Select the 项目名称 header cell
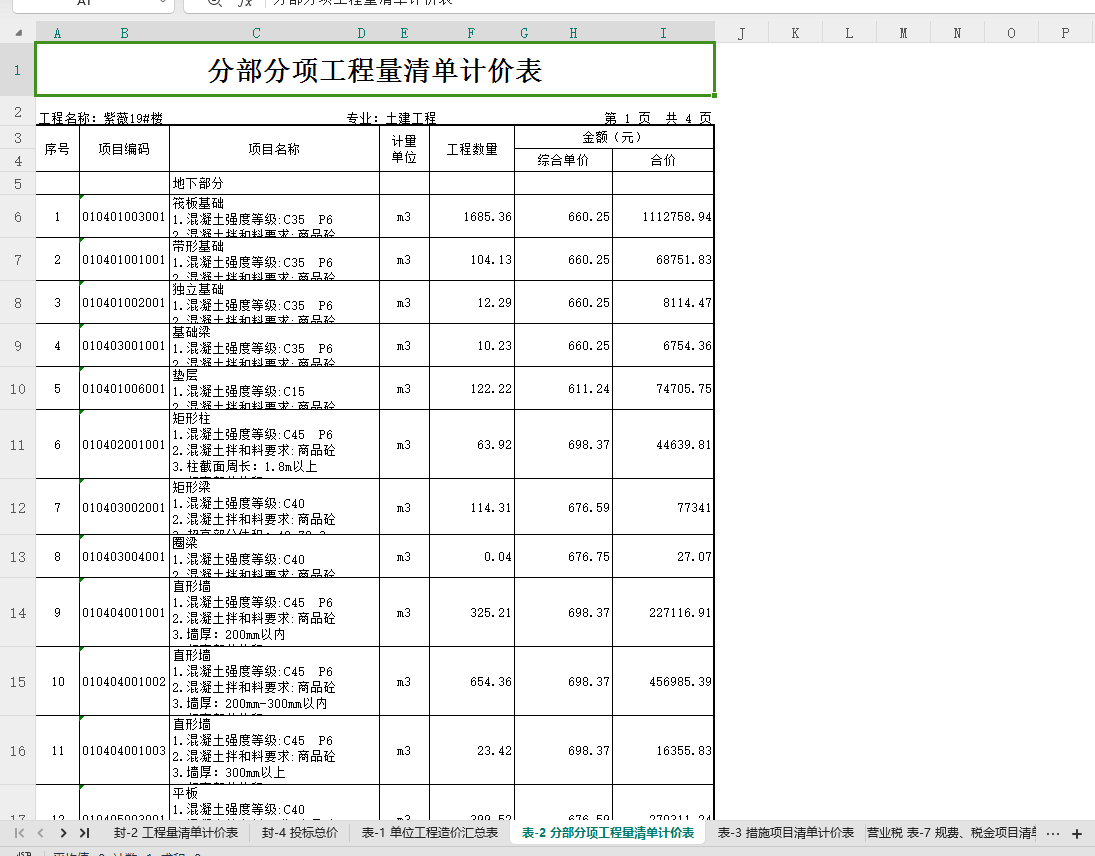 coord(274,149)
